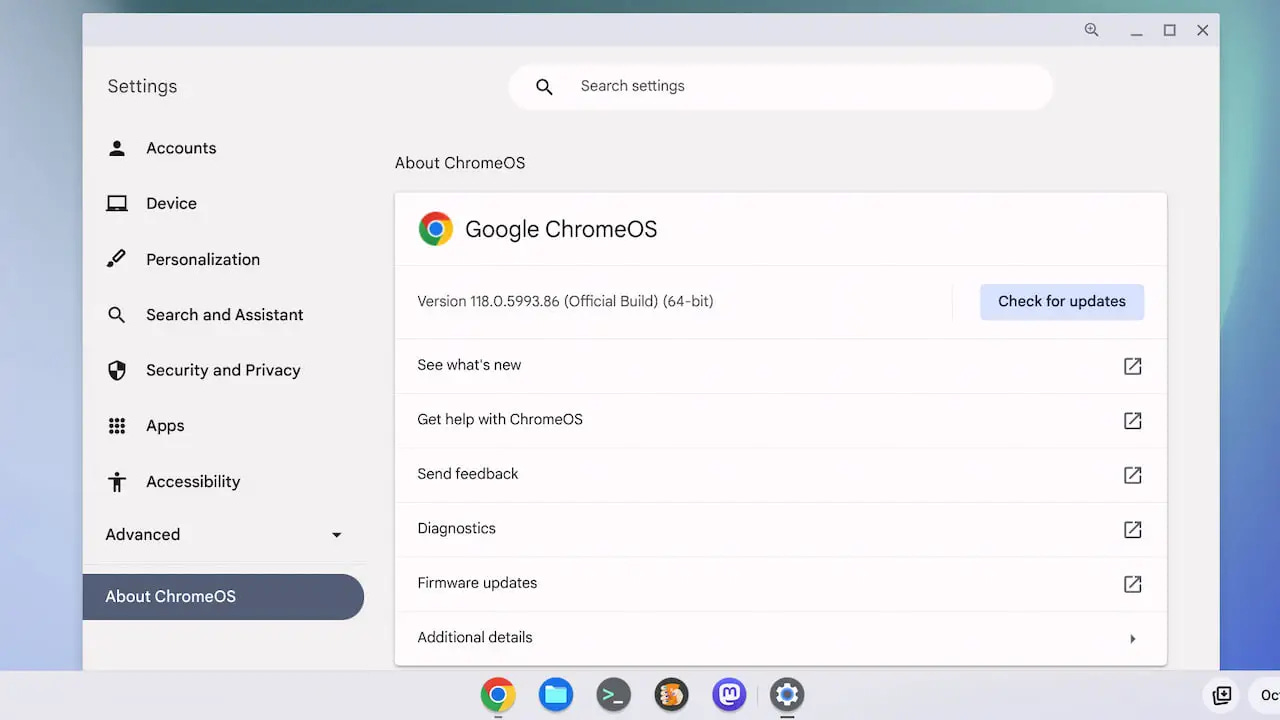1280x720 pixels.
Task: Expand the Advanced section arrow
Action: 336,535
